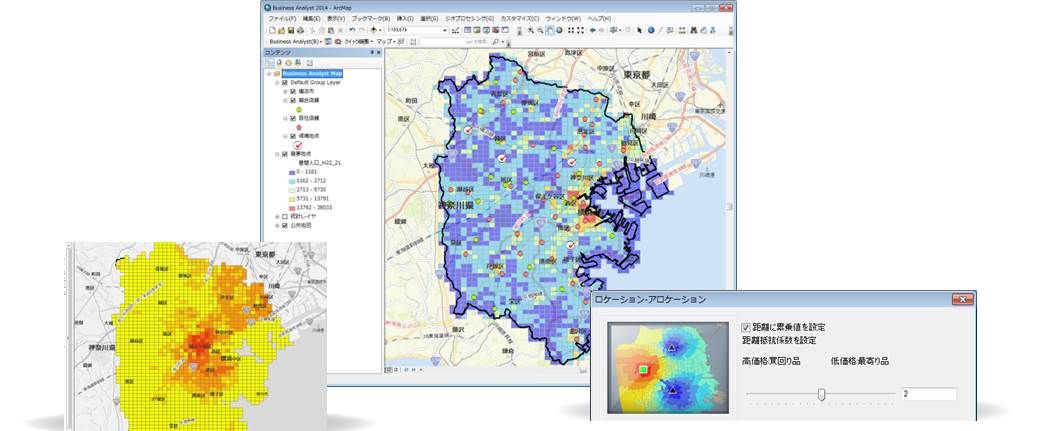Select the Pan hand tool

coord(551,31)
